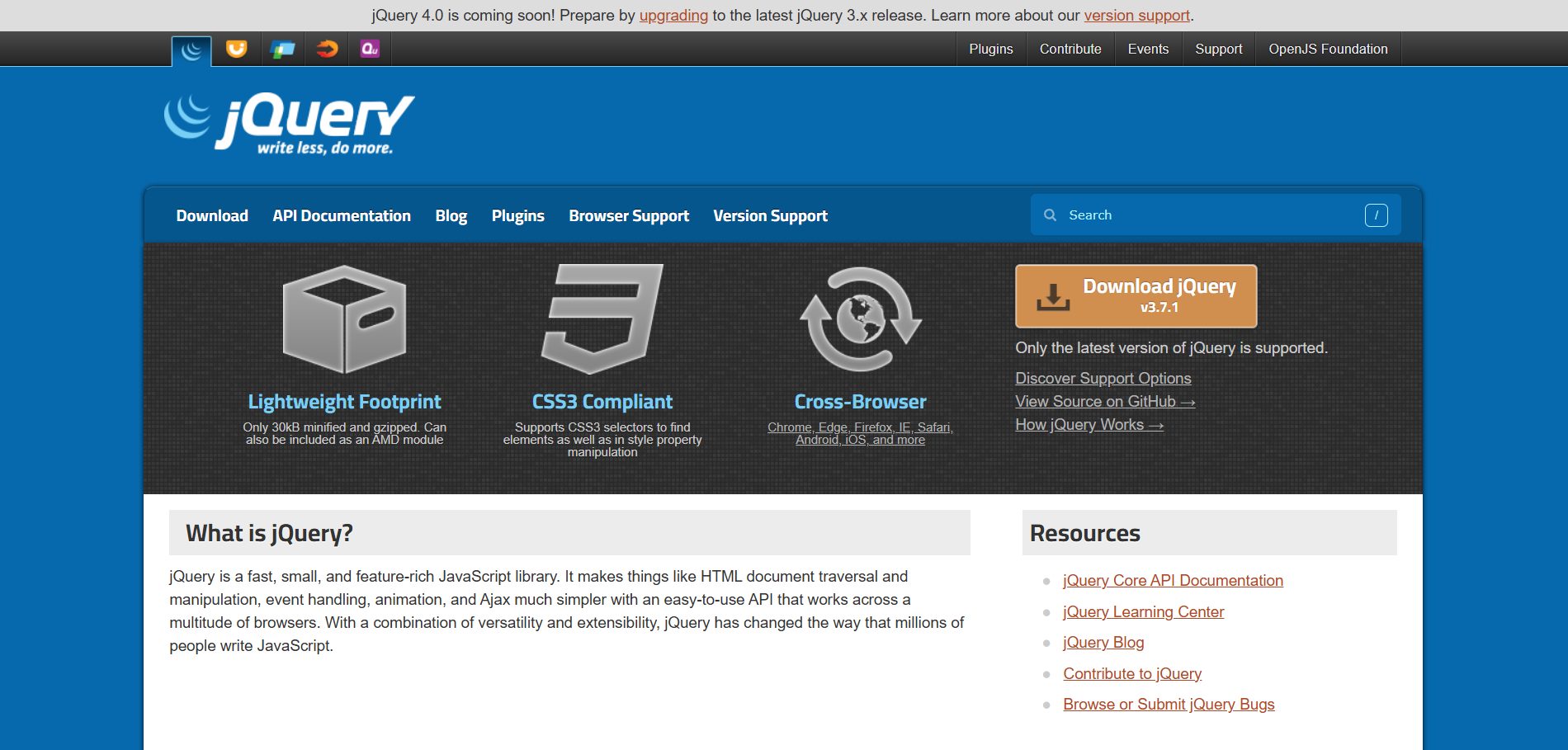
Task: Go to Browser Support in the navigation
Action: tap(629, 216)
